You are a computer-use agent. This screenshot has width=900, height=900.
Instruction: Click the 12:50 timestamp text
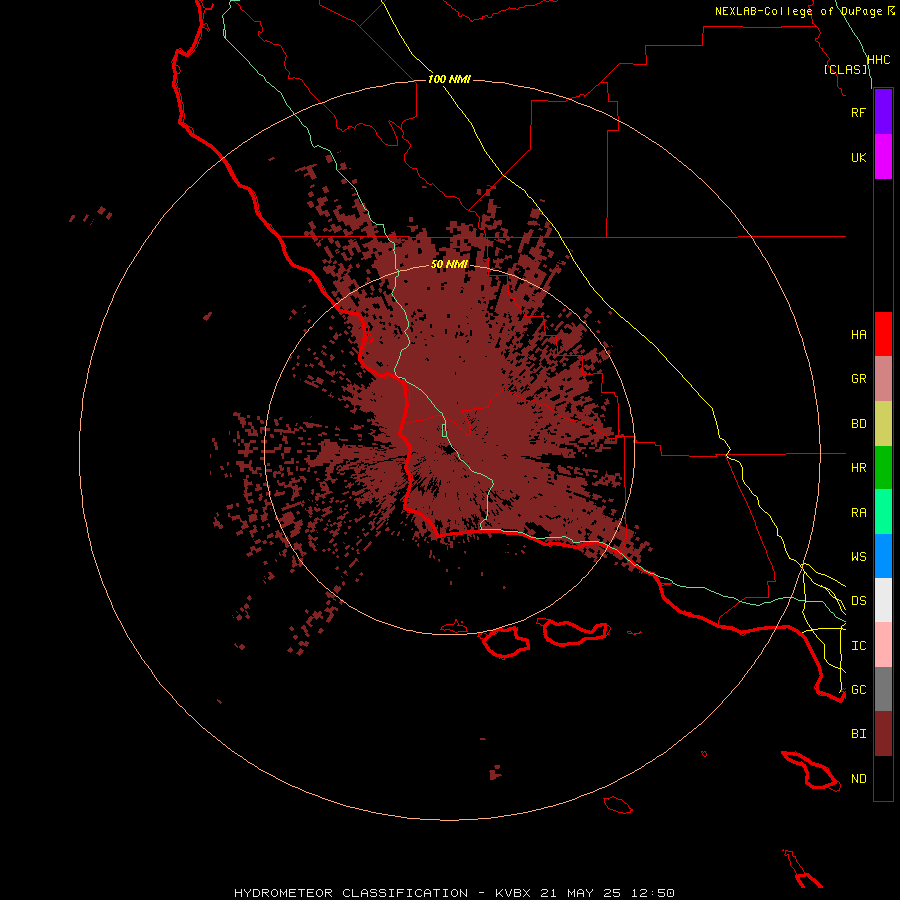653,893
